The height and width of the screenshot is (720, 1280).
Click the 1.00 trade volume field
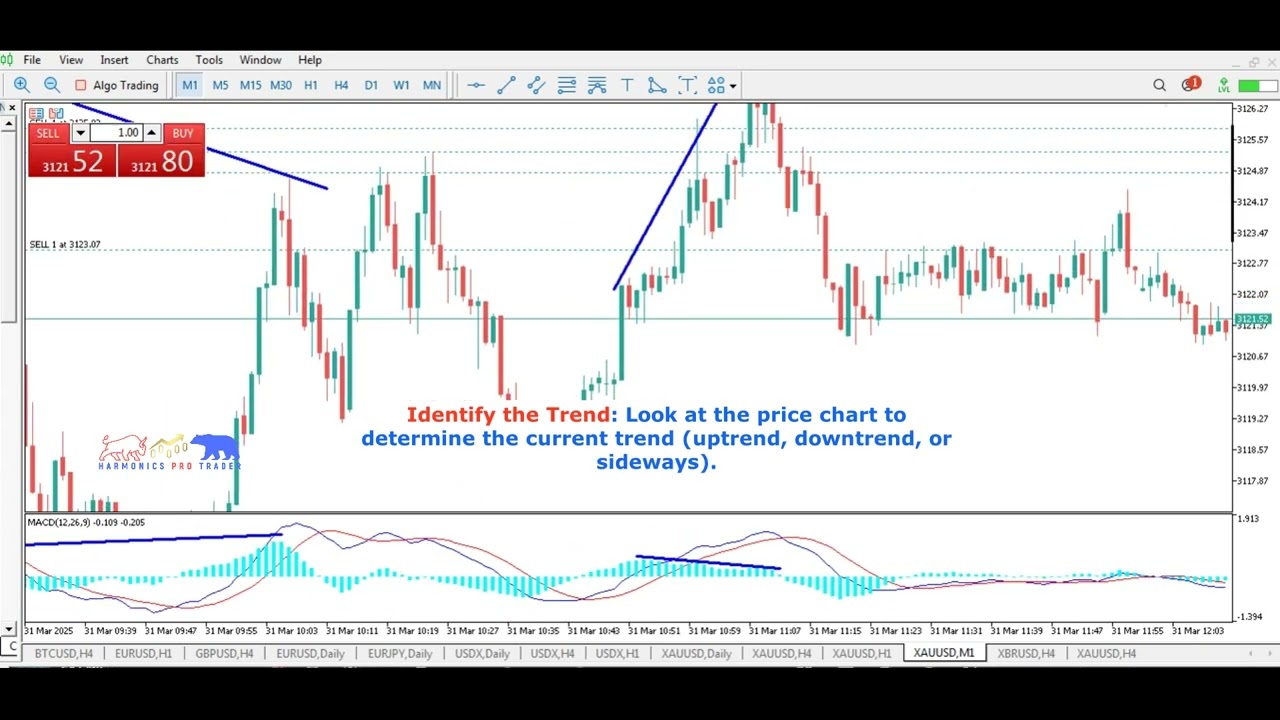[116, 133]
